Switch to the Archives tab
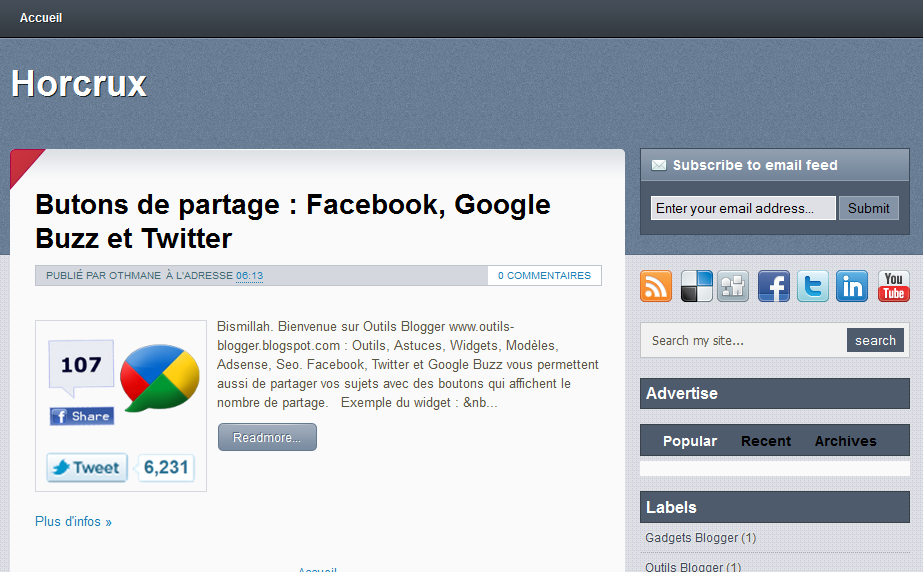This screenshot has width=923, height=572. pos(845,441)
